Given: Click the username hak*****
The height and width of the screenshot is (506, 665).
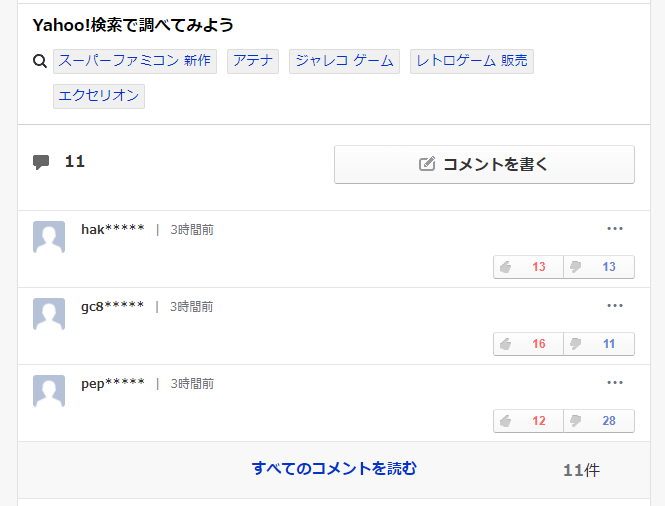Looking at the screenshot, I should pos(113,229).
